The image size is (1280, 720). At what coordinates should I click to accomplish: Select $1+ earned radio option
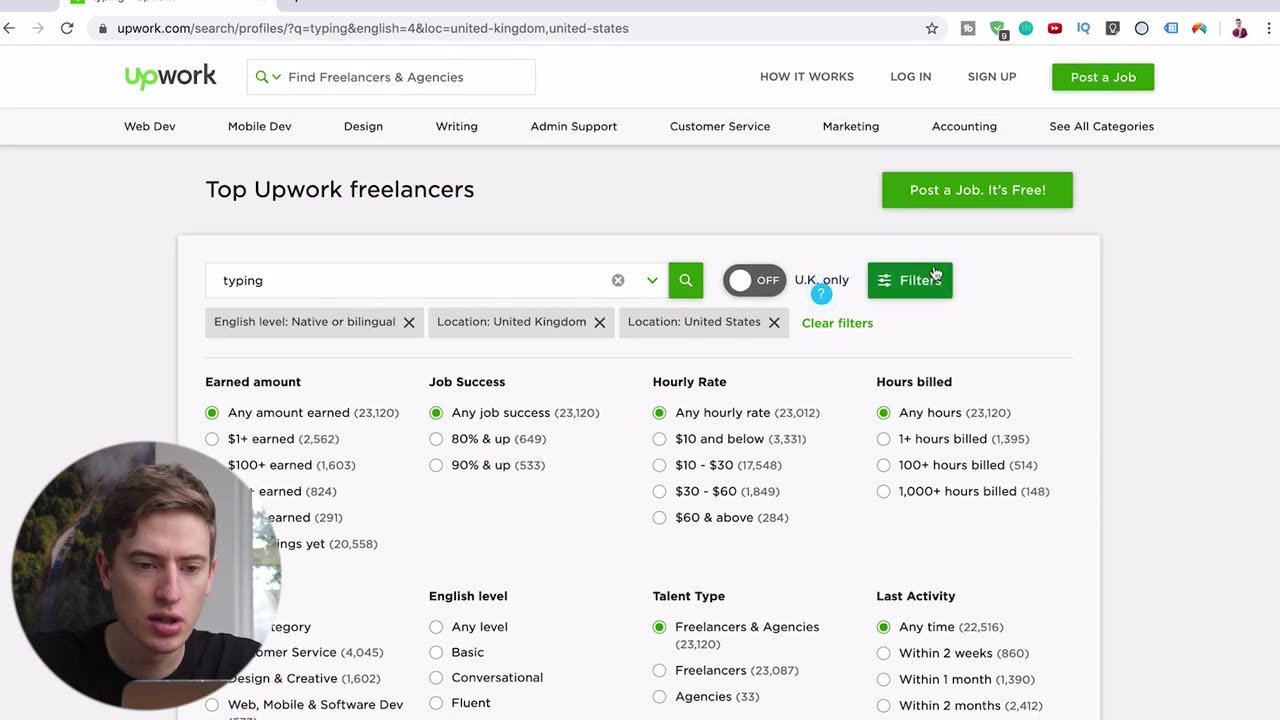pos(212,439)
